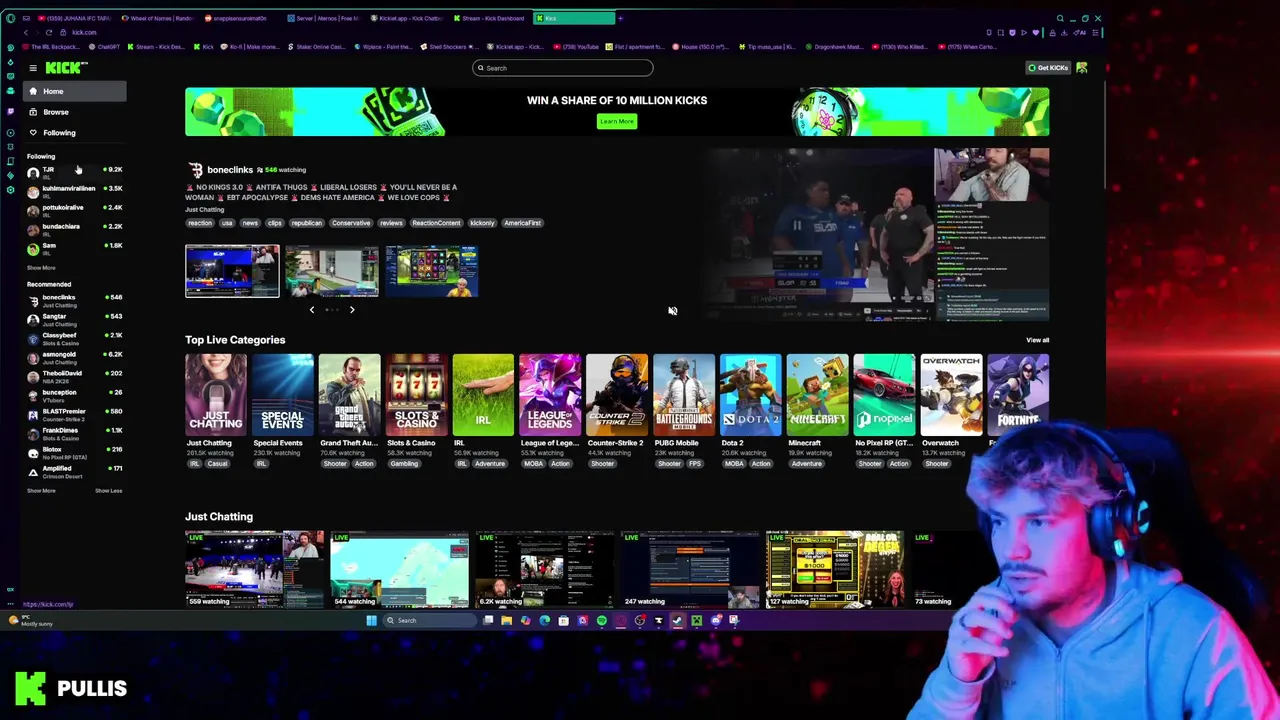Open recommended channel Amplified

pyautogui.click(x=75, y=471)
